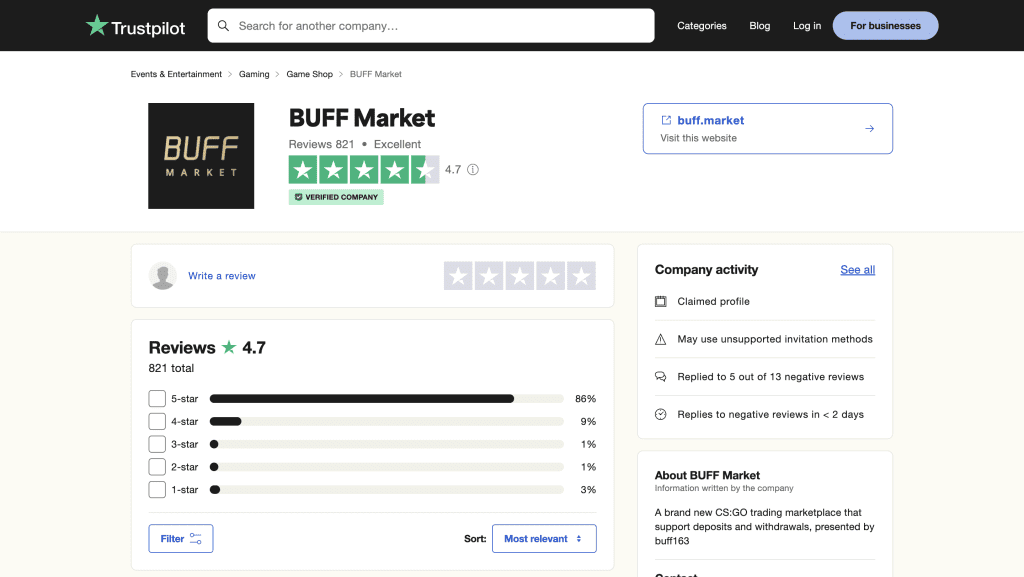This screenshot has height=577, width=1024.
Task: Click the Verified Company badge
Action: (x=335, y=197)
